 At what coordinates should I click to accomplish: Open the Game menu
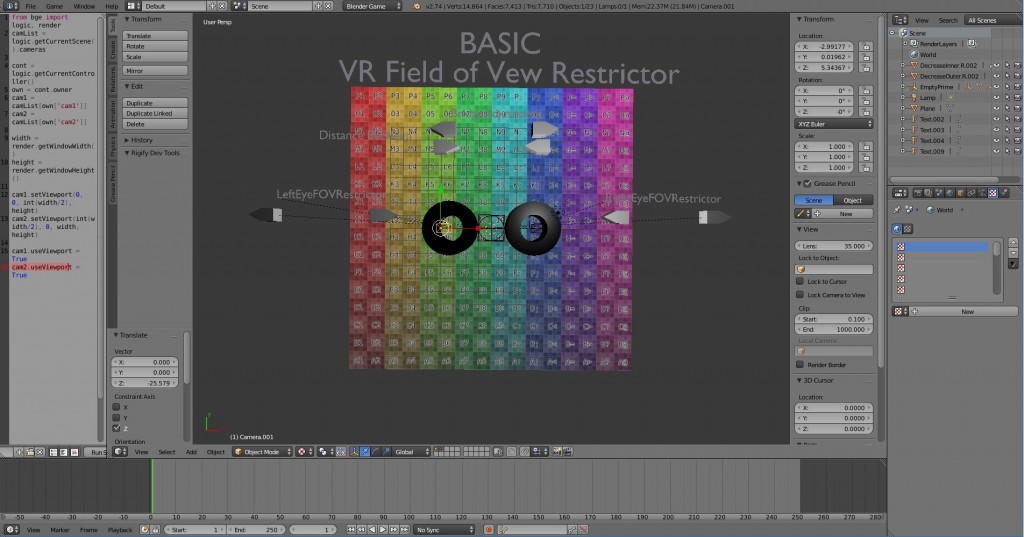(x=54, y=6)
